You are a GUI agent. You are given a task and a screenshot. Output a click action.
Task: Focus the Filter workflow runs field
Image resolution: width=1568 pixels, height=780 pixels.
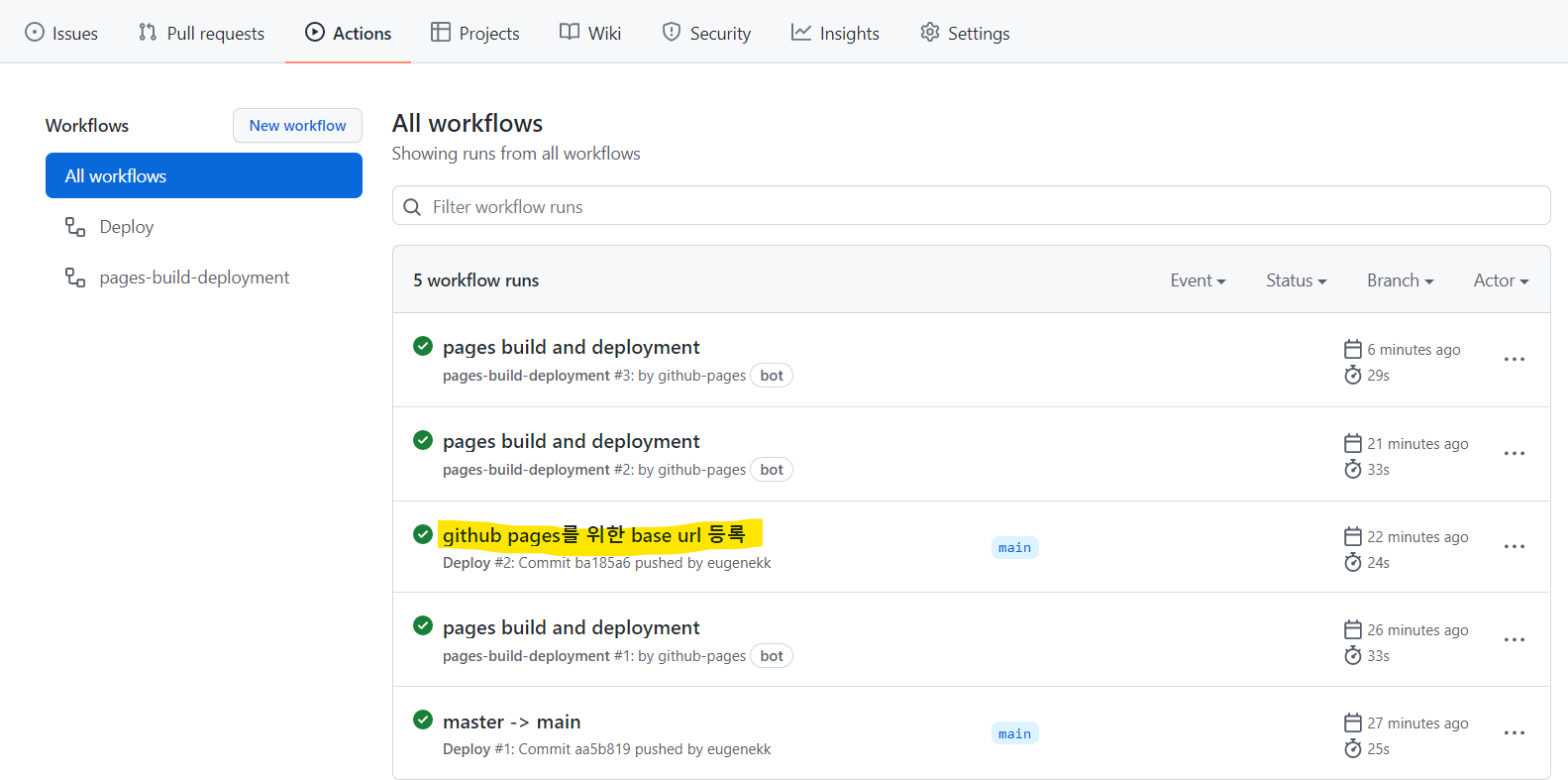[971, 206]
